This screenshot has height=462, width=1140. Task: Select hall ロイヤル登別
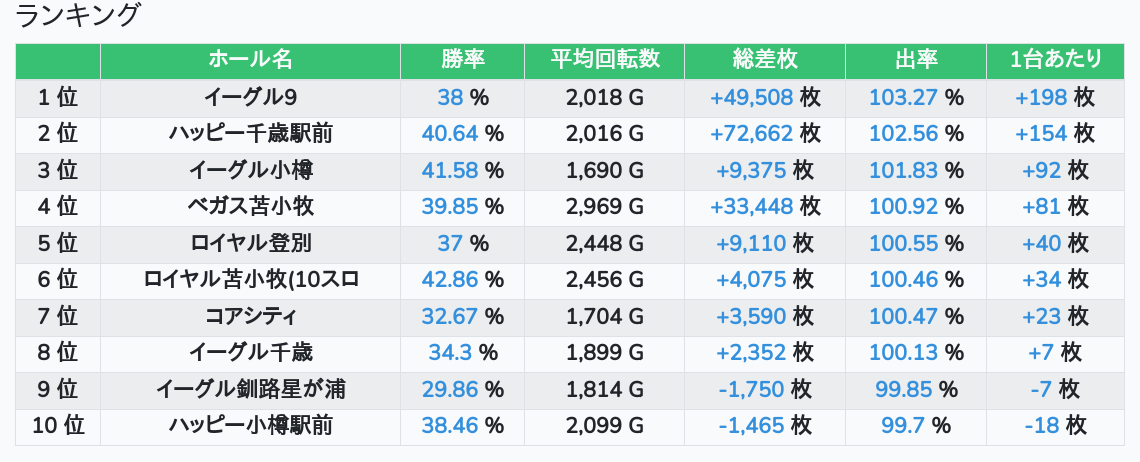pyautogui.click(x=250, y=243)
